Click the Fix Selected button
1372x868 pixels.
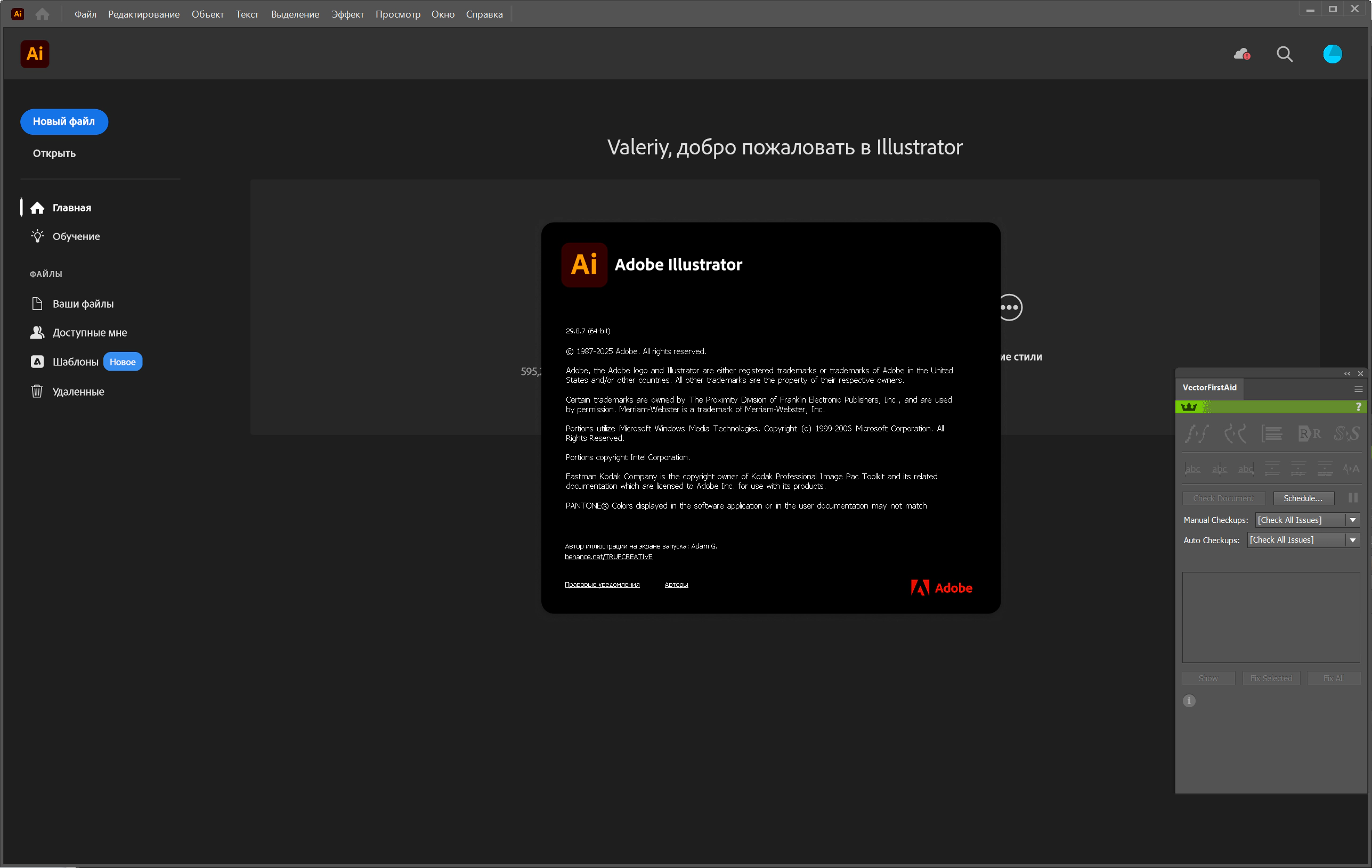tap(1271, 678)
